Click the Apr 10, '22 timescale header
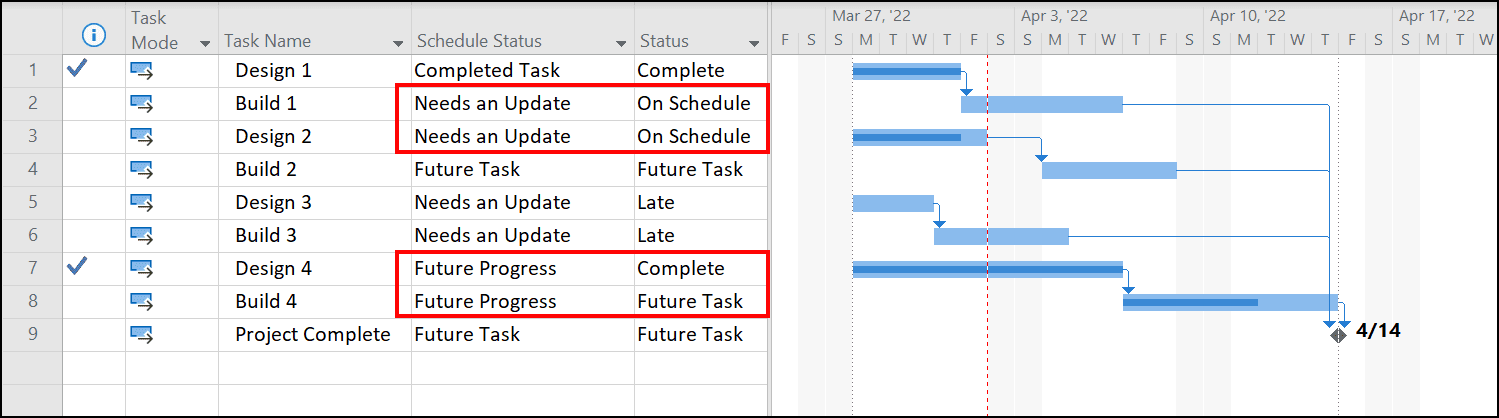Screen dimensions: 1499x418 1247,16
